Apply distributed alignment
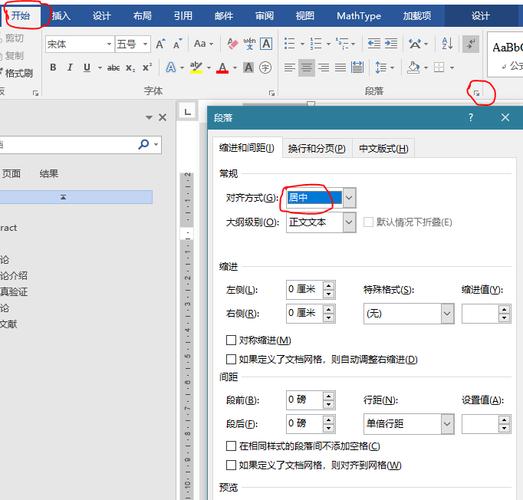The height and width of the screenshot is (500, 523). click(x=357, y=68)
